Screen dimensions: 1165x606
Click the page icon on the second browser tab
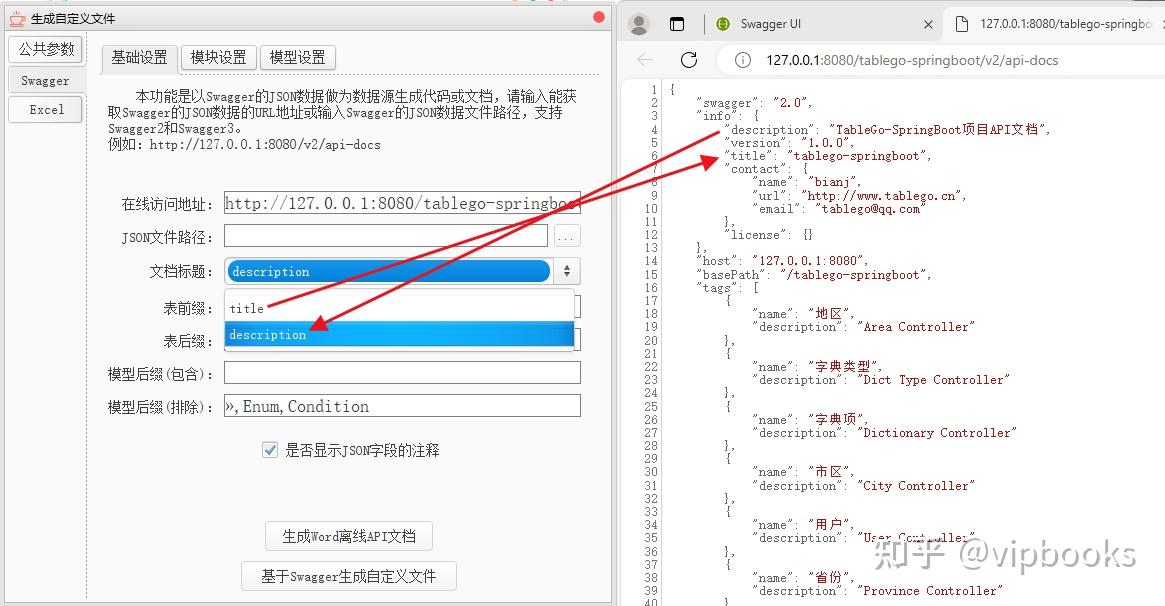click(964, 23)
